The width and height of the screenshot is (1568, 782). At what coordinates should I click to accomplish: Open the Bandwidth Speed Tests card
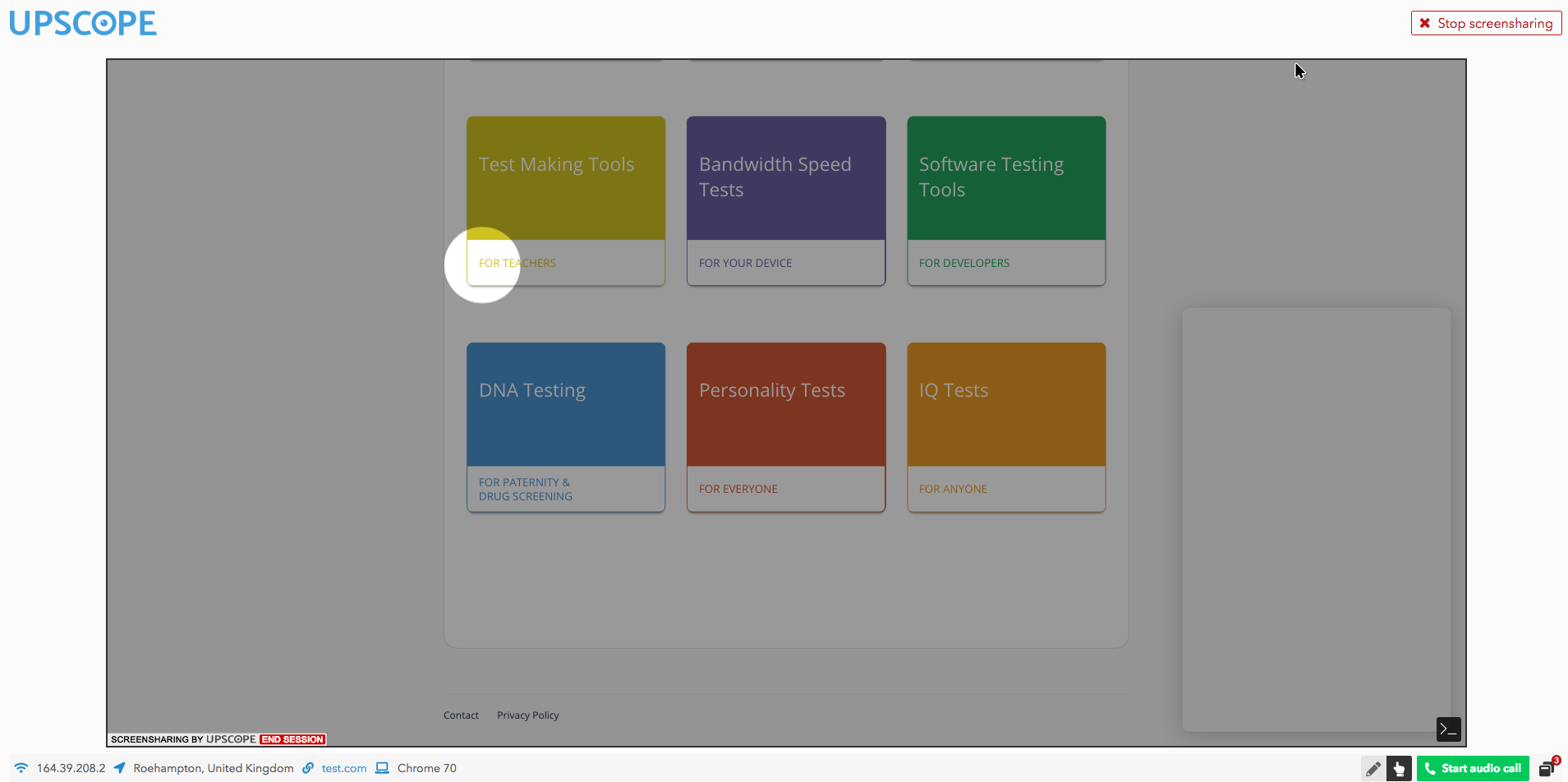click(786, 200)
